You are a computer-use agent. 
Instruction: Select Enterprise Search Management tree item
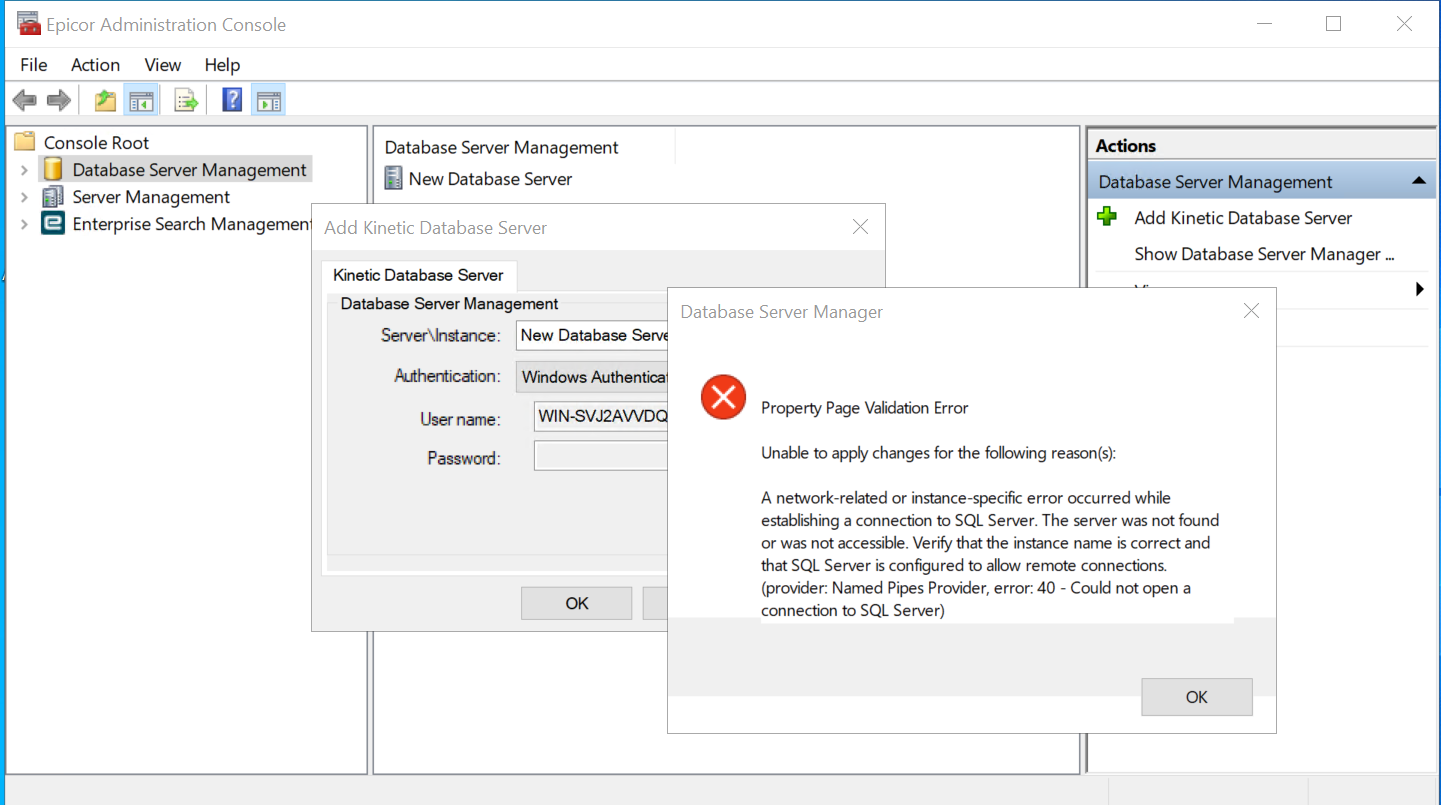[x=191, y=224]
